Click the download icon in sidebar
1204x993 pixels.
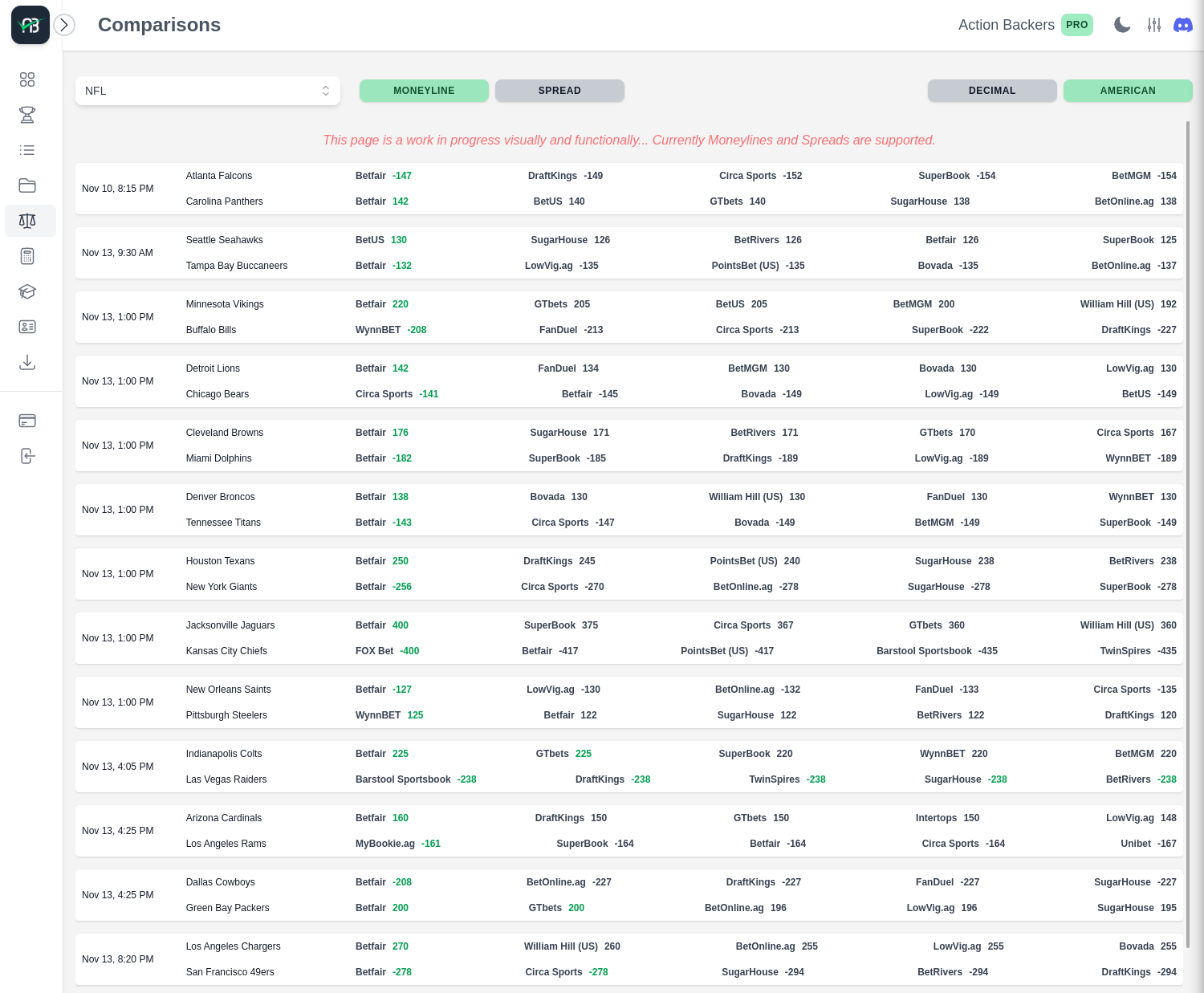coord(27,362)
